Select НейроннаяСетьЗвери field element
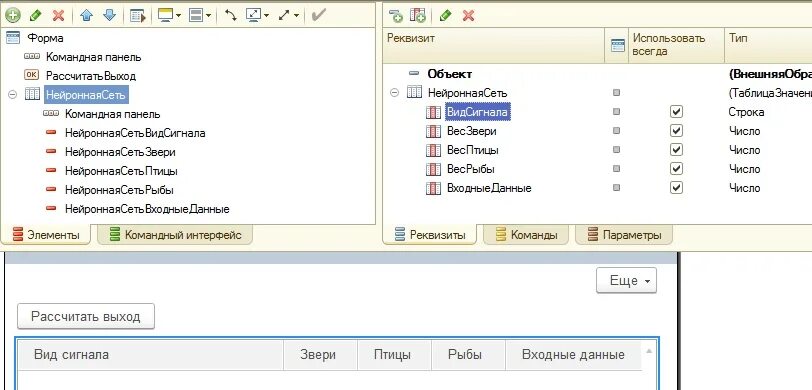 120,152
